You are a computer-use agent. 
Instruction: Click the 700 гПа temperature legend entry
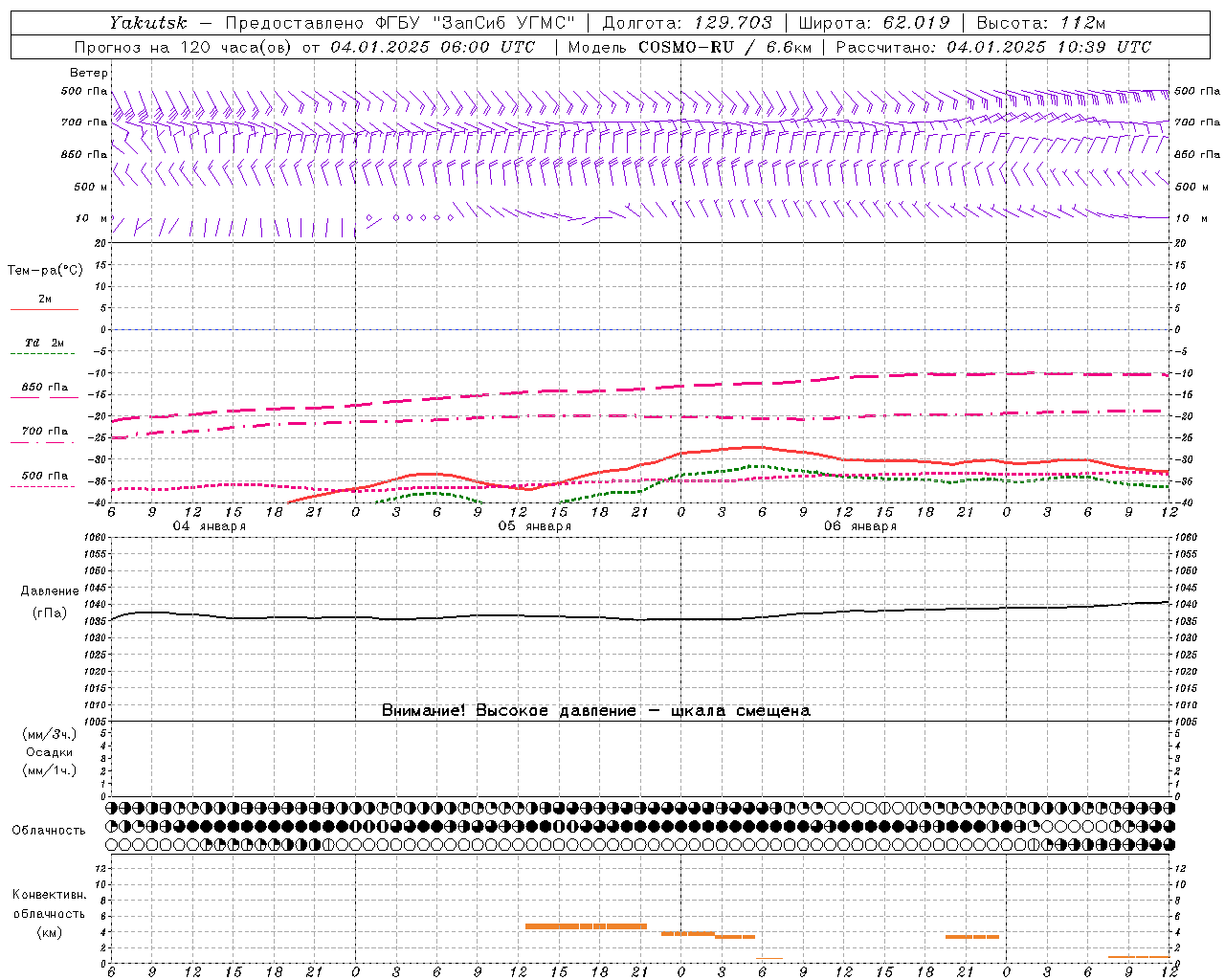45,432
